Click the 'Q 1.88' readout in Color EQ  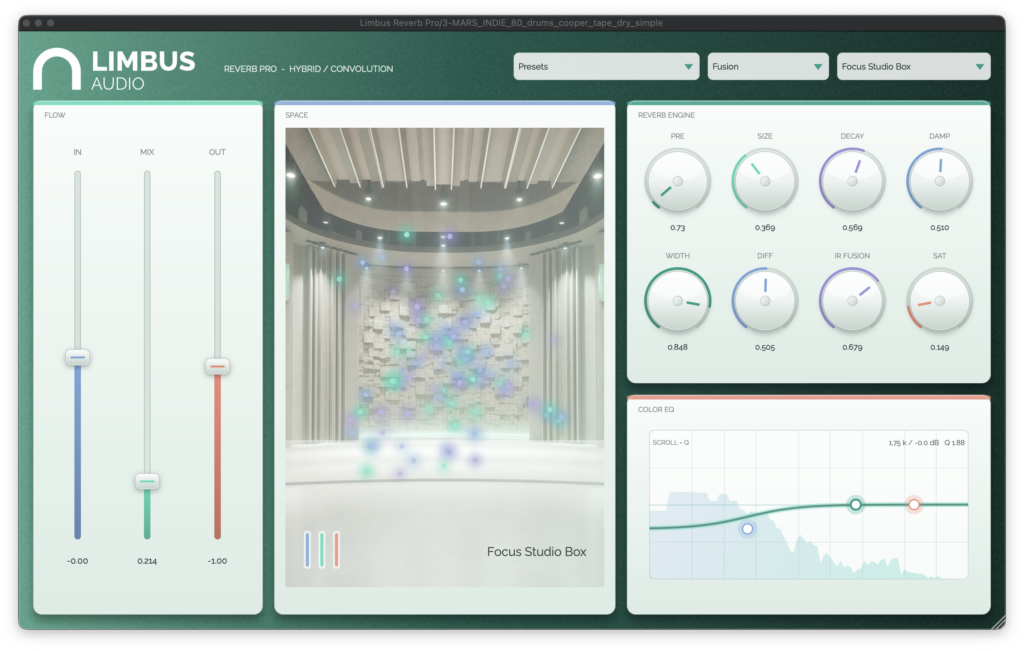point(954,443)
